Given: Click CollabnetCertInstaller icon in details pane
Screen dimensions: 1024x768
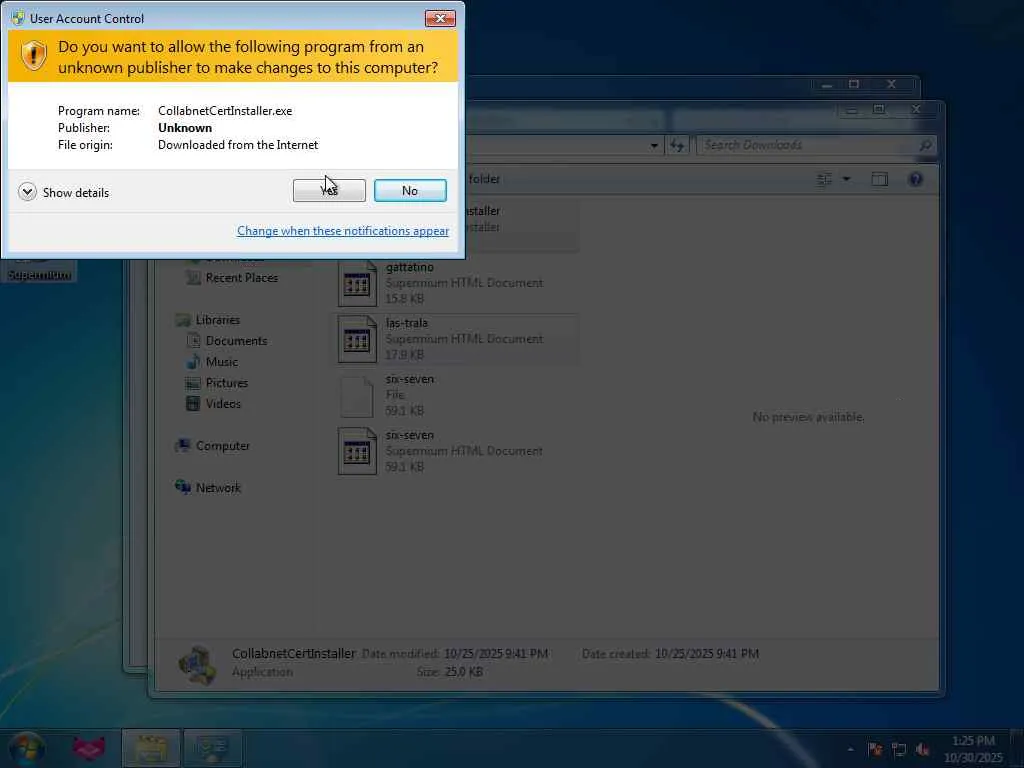Looking at the screenshot, I should 197,664.
